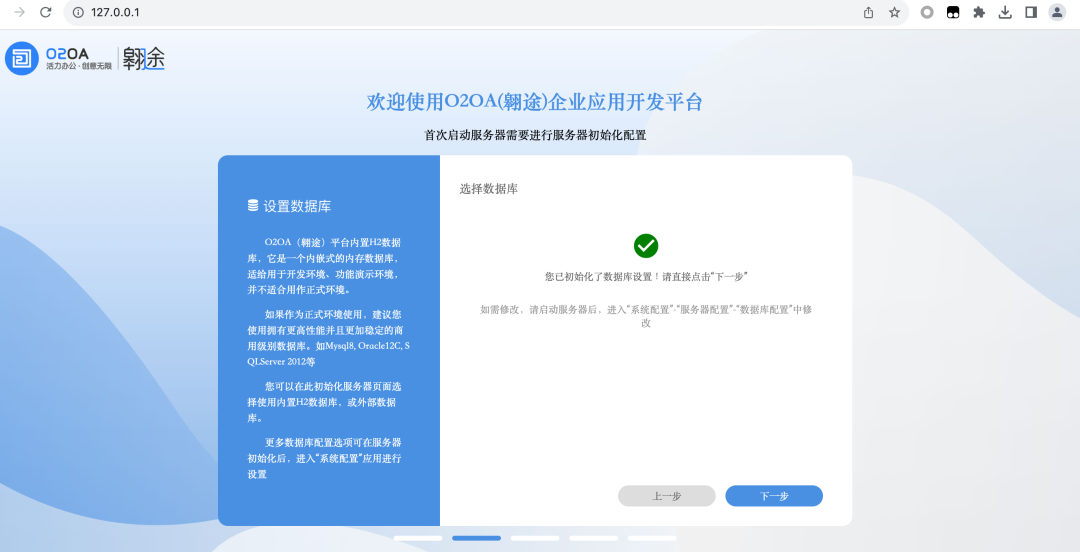Select the fourth step progress indicator
This screenshot has height=552, width=1080.
coord(594,538)
